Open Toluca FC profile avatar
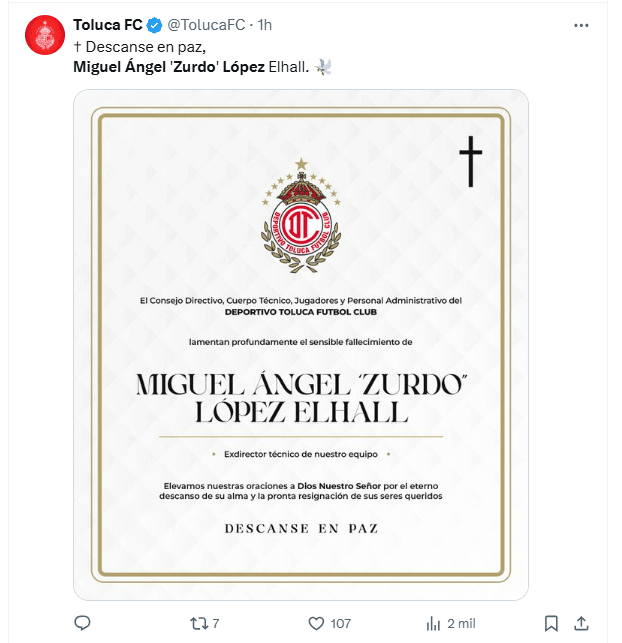This screenshot has width=622, height=643. [45, 35]
